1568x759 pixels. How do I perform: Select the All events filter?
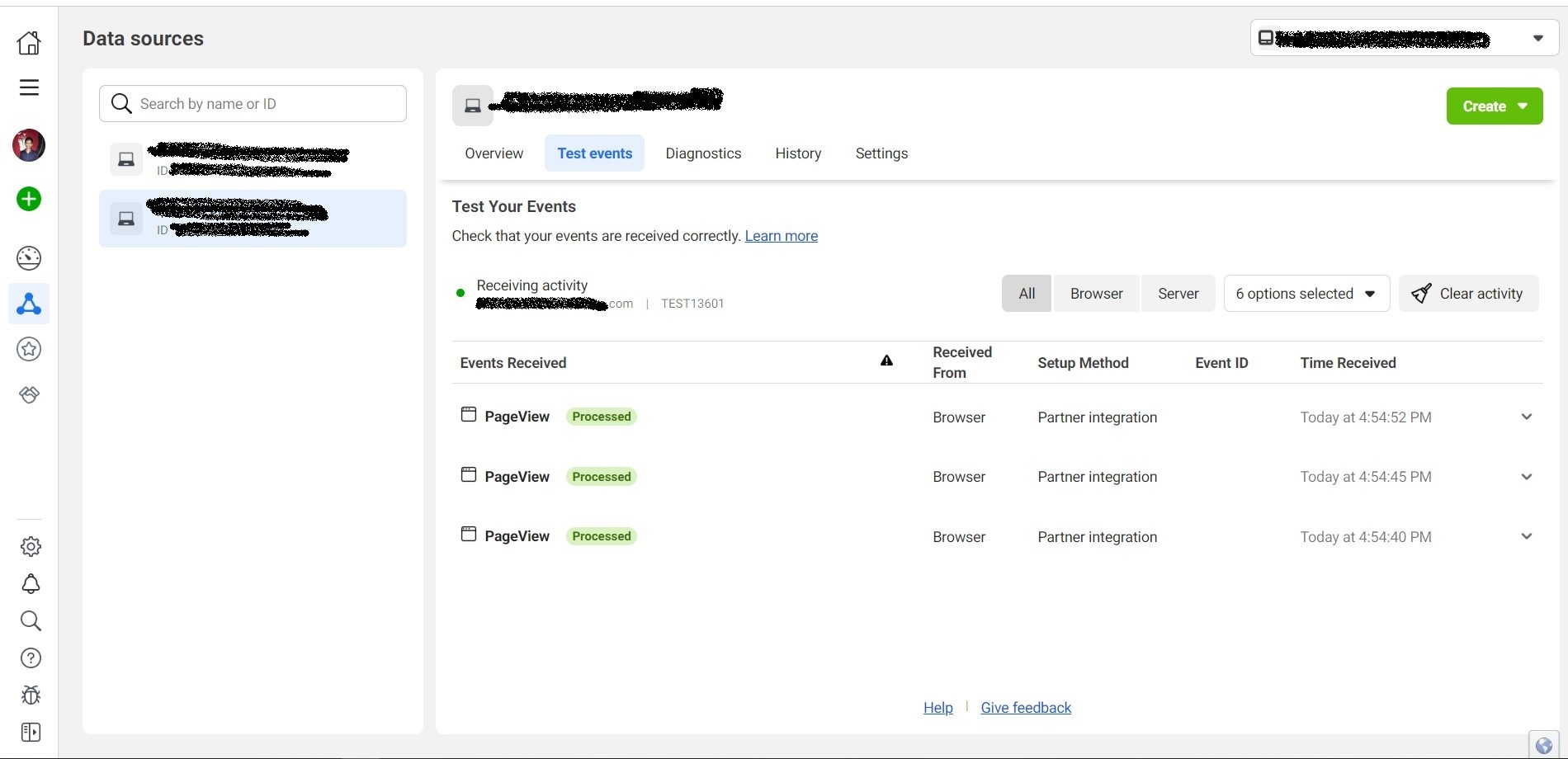[x=1027, y=294]
